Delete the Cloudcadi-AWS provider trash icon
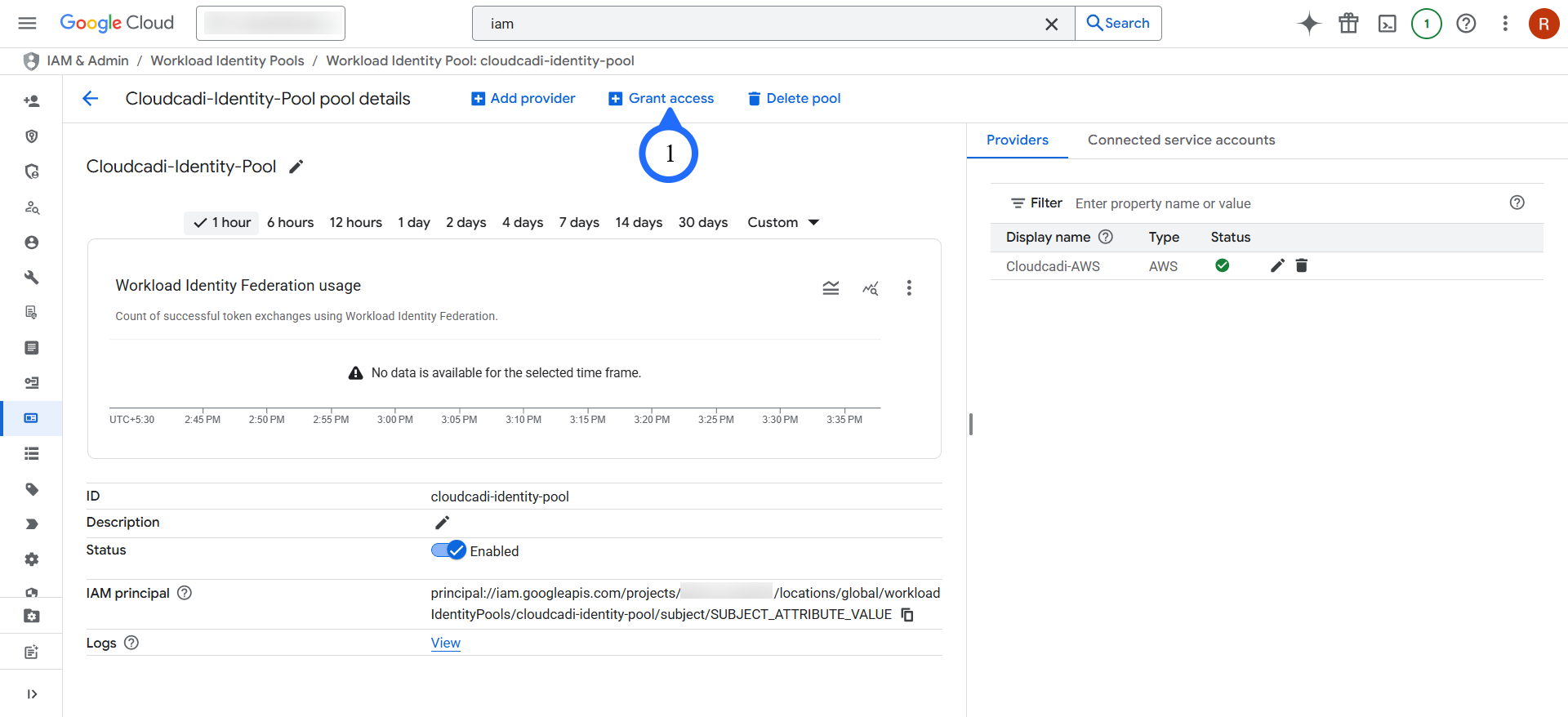 (1302, 265)
